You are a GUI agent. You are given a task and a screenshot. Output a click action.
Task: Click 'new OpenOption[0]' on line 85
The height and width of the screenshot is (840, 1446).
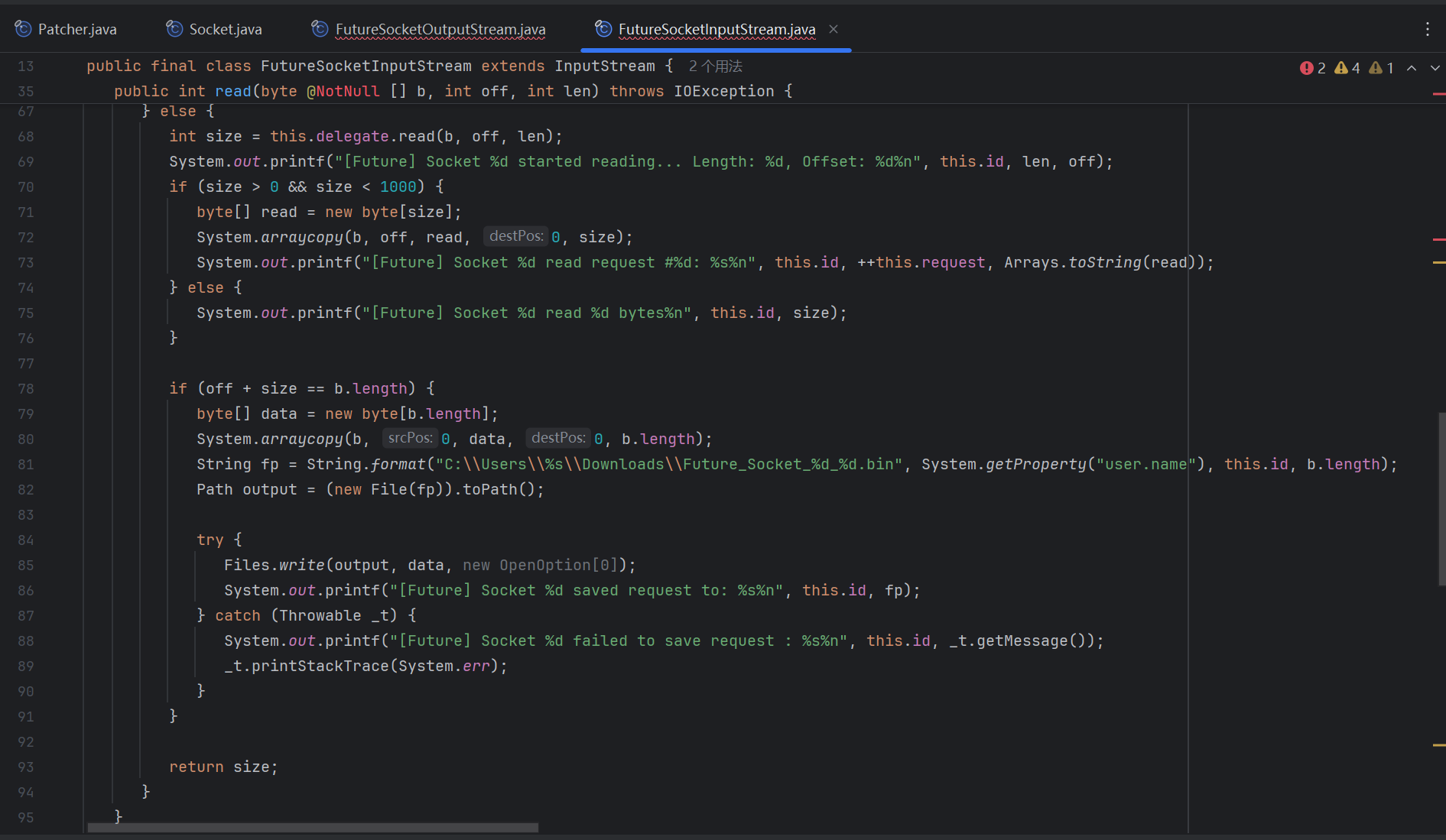pyautogui.click(x=541, y=566)
